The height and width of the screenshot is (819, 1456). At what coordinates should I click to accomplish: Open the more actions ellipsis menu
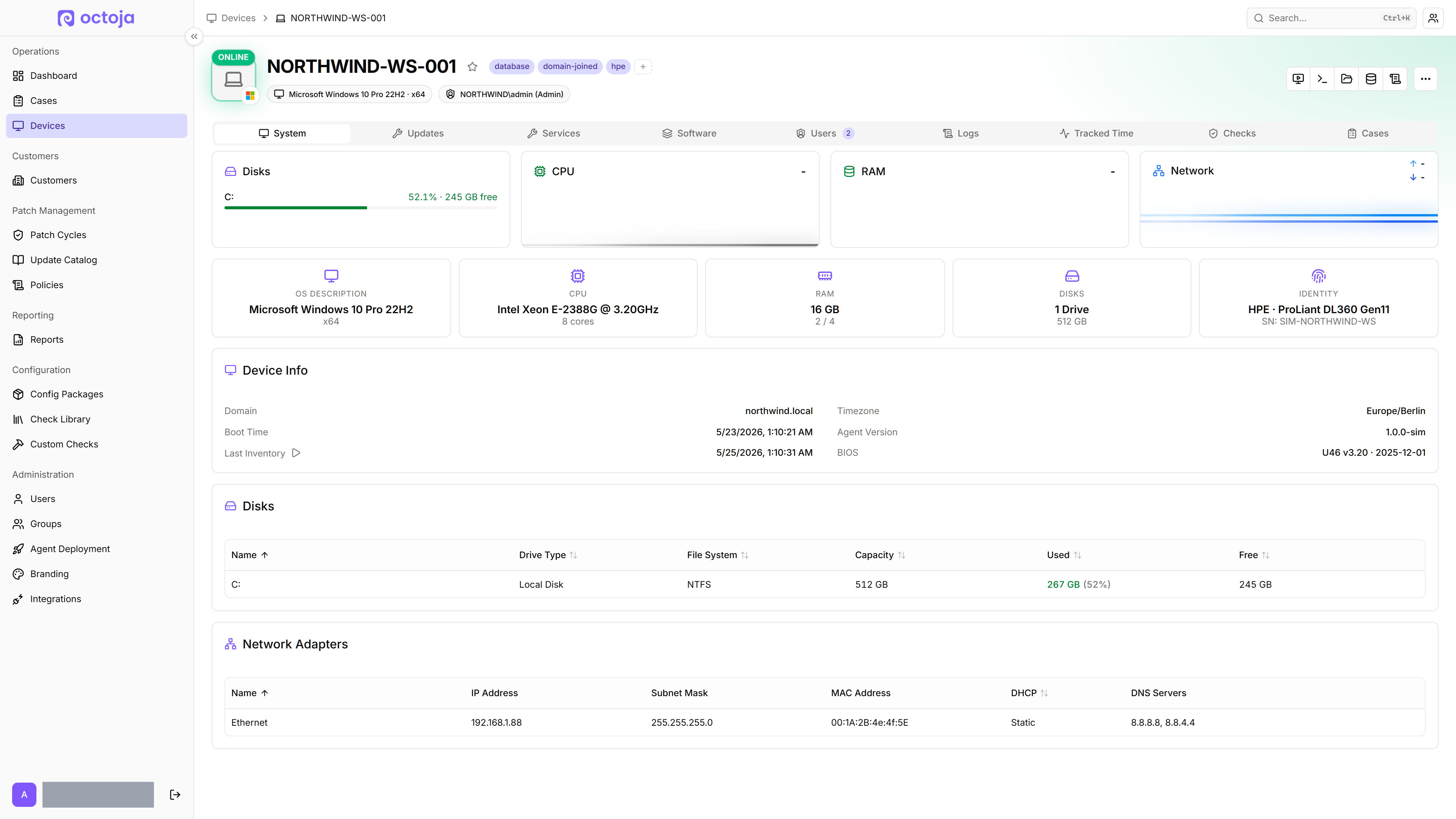[x=1426, y=79]
